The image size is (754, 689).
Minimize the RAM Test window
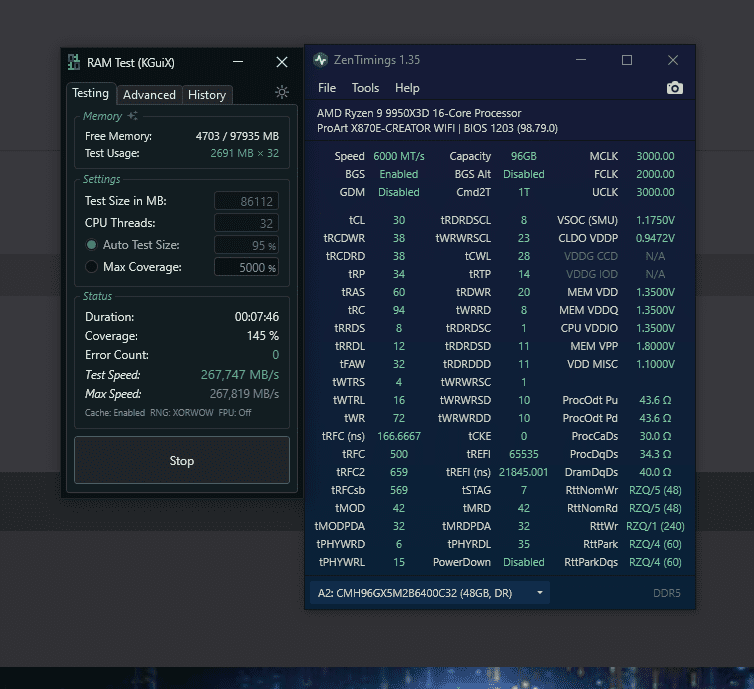[238, 62]
